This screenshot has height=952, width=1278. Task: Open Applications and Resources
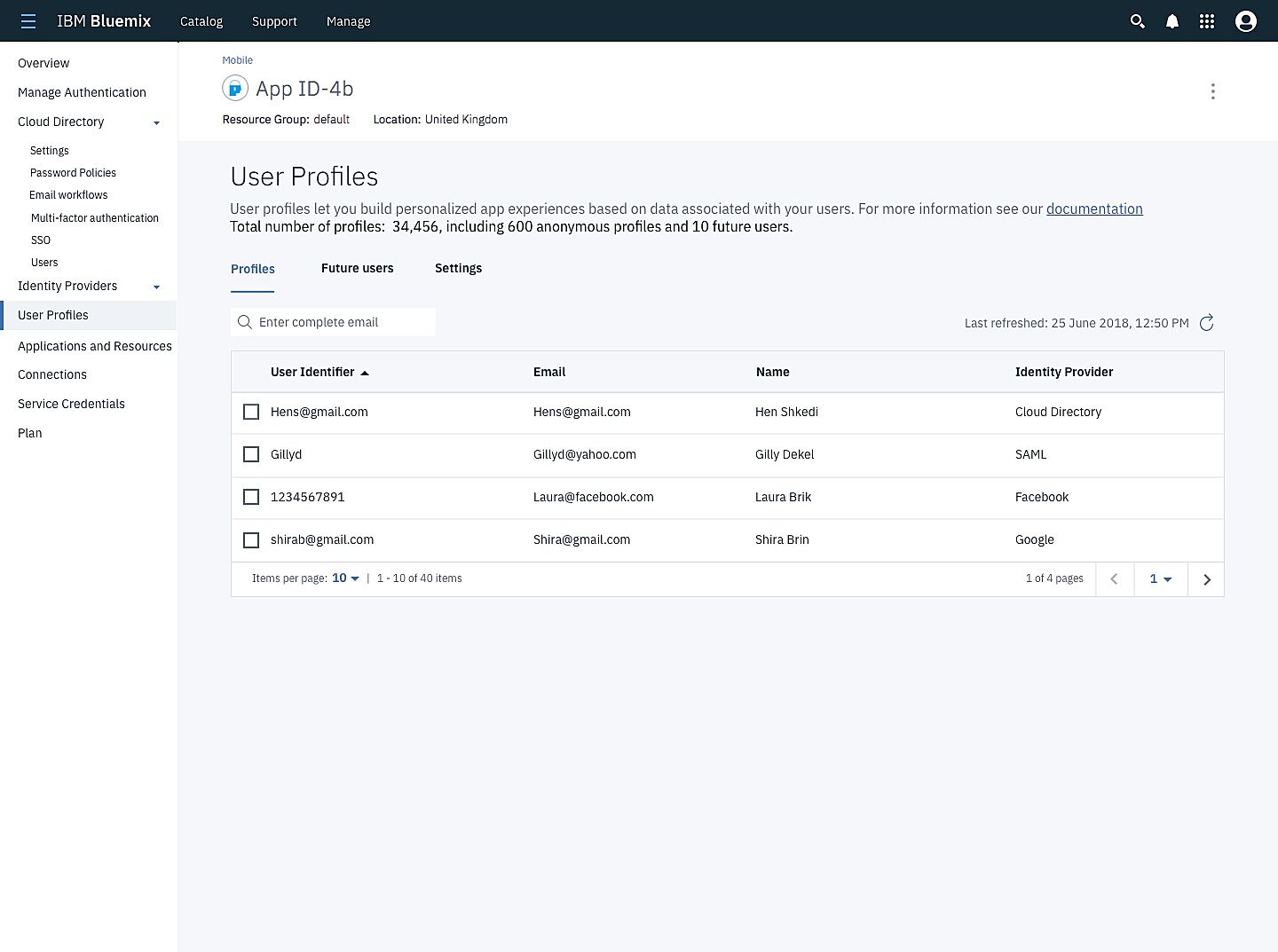pos(95,346)
